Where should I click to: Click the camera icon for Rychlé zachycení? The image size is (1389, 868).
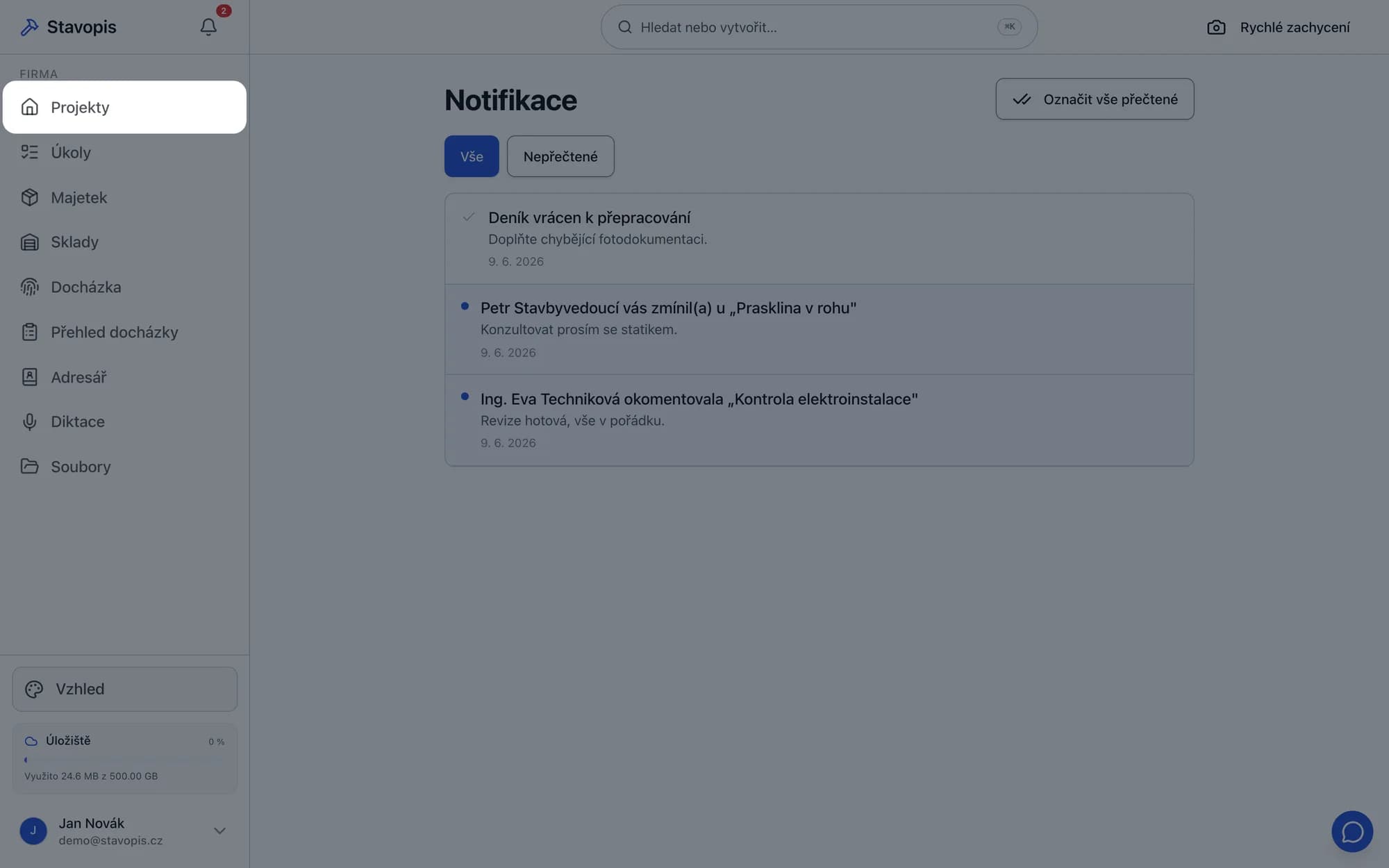(1216, 27)
